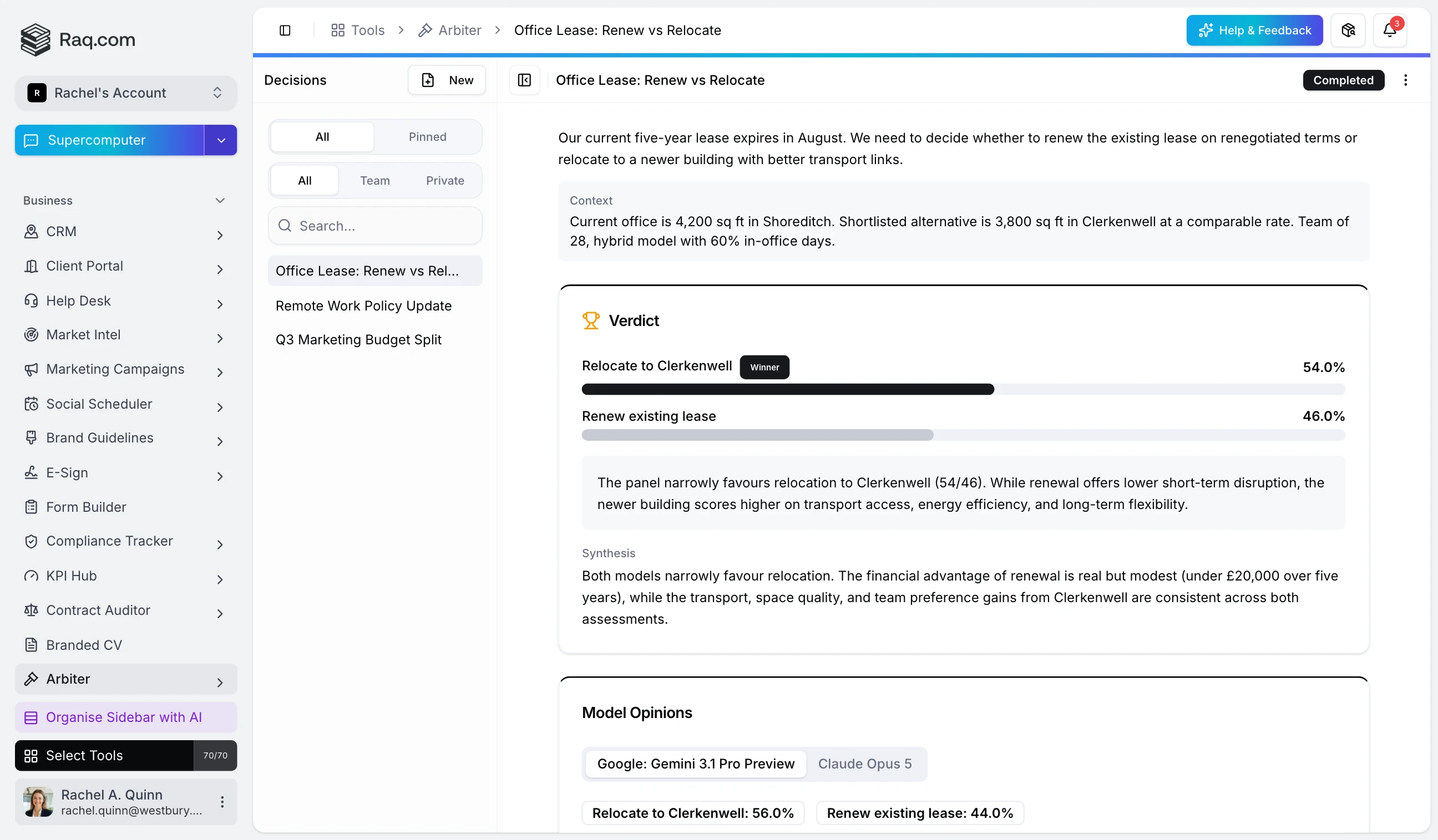Focus the decisions Search field

[375, 226]
